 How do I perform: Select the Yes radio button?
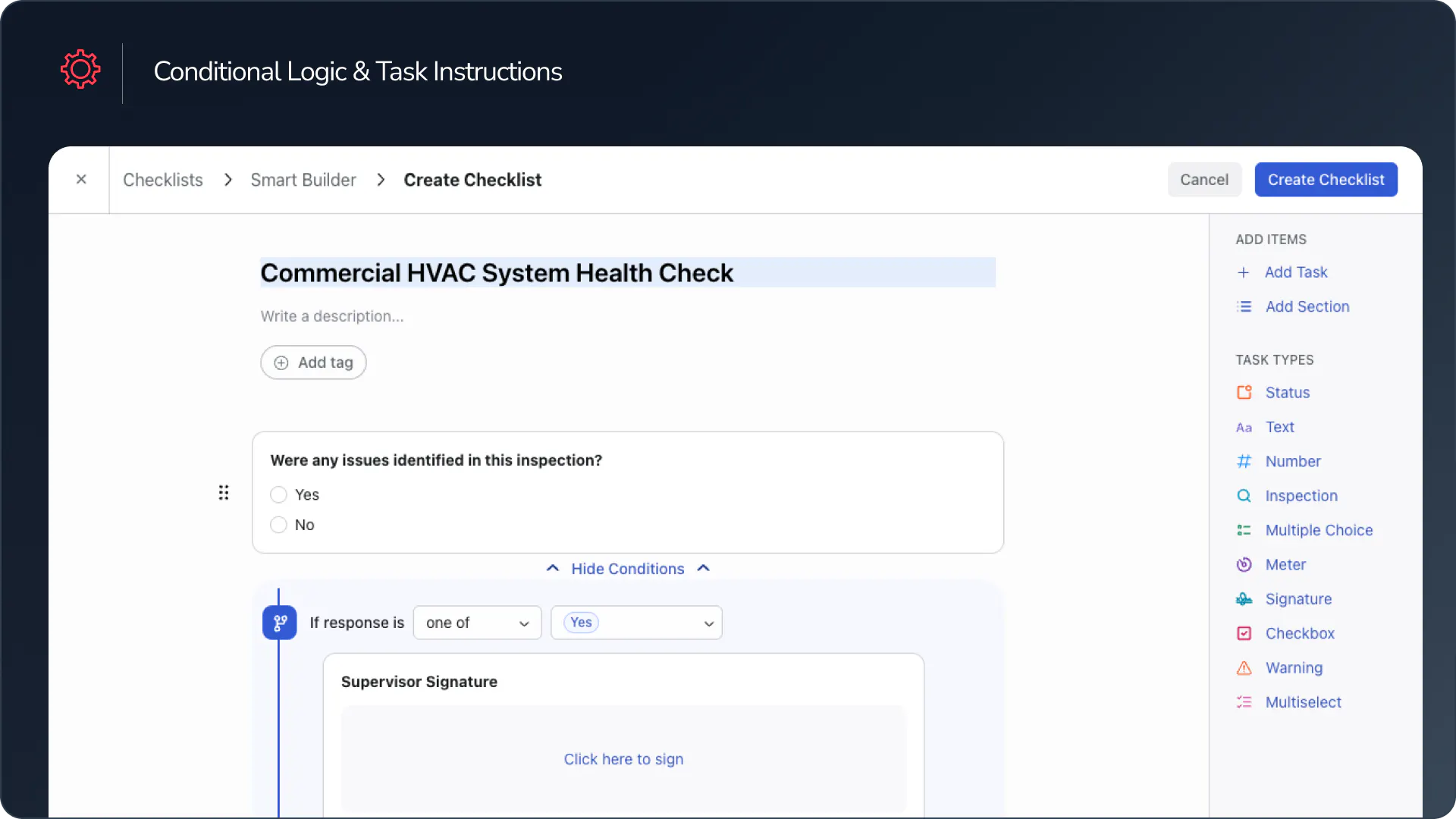click(278, 494)
